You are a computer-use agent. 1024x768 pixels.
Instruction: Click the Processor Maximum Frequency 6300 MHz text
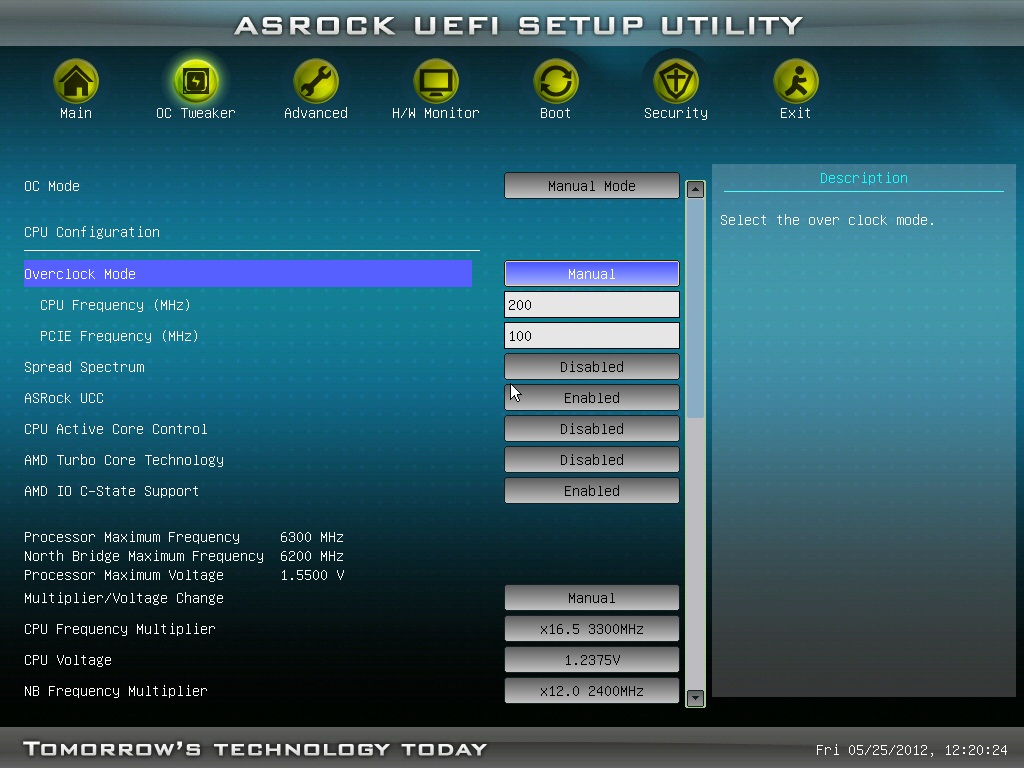point(184,537)
